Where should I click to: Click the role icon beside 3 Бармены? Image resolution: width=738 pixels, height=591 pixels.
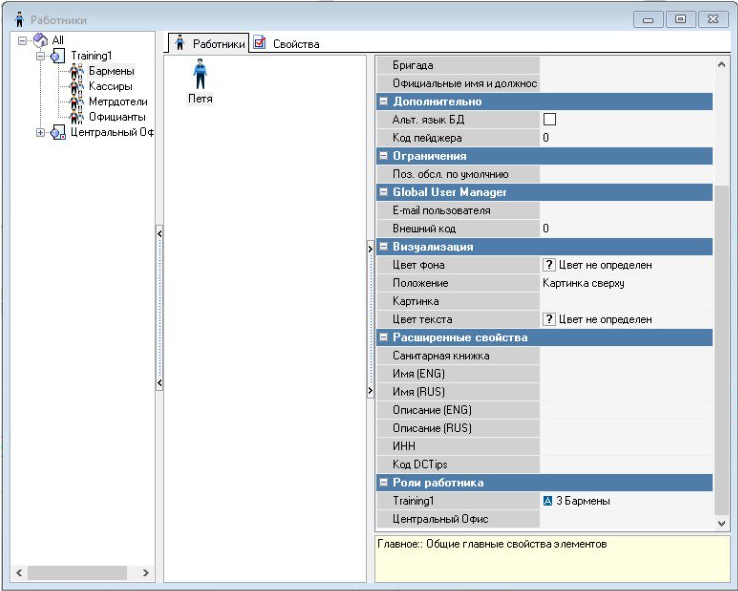(548, 501)
